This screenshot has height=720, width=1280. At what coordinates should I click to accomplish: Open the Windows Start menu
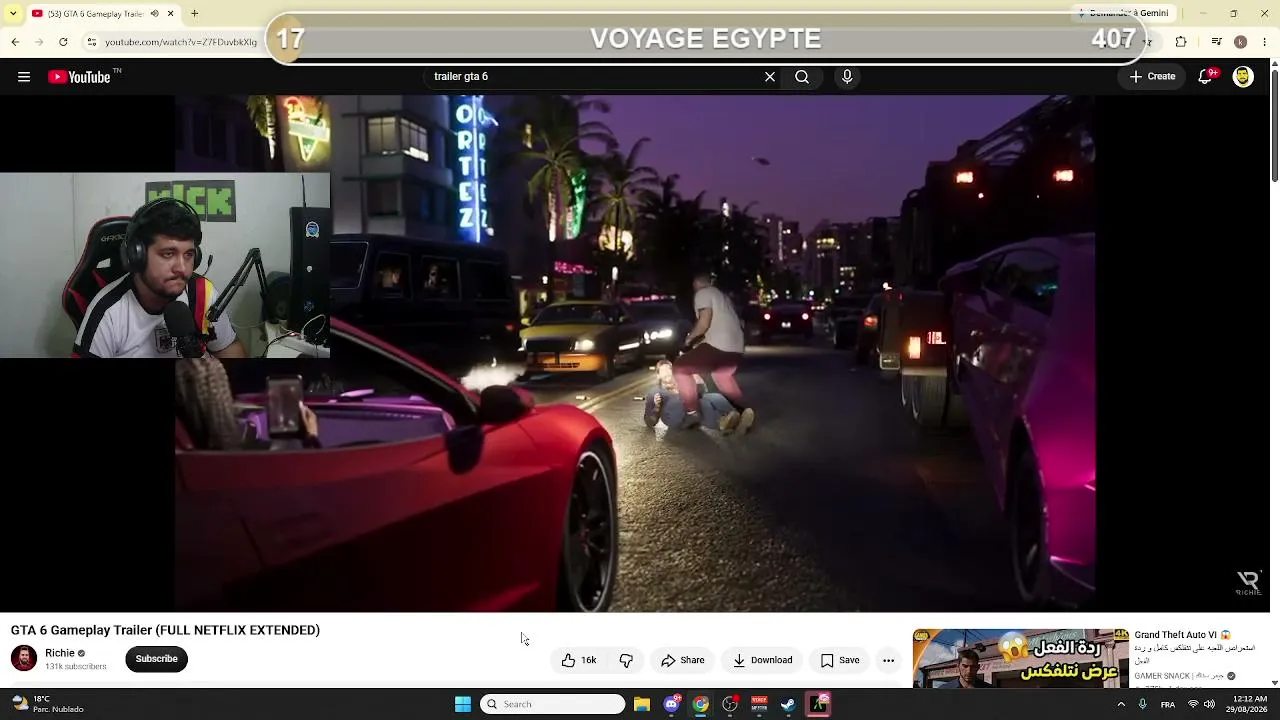coord(463,704)
